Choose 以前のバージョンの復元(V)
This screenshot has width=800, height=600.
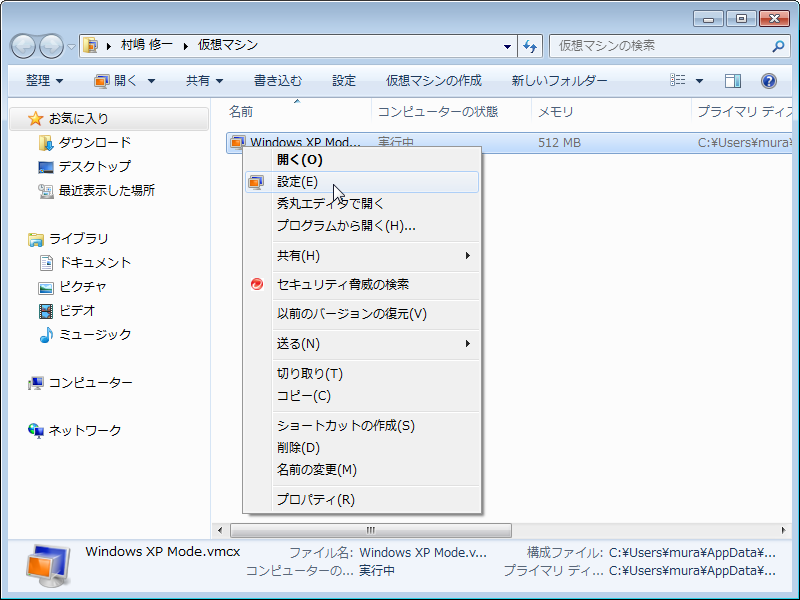tap(362, 314)
